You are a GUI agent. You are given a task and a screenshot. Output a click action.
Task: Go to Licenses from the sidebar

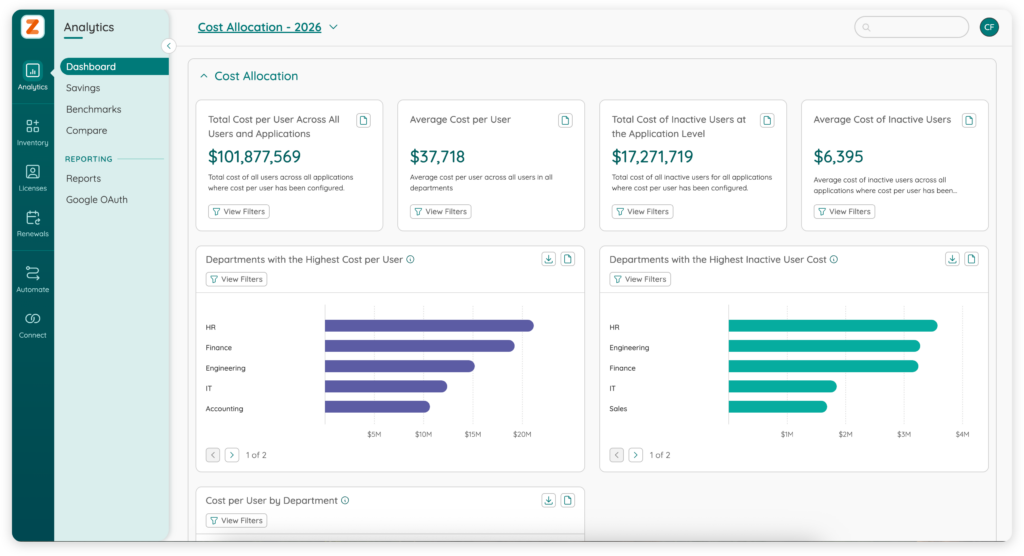tap(32, 177)
